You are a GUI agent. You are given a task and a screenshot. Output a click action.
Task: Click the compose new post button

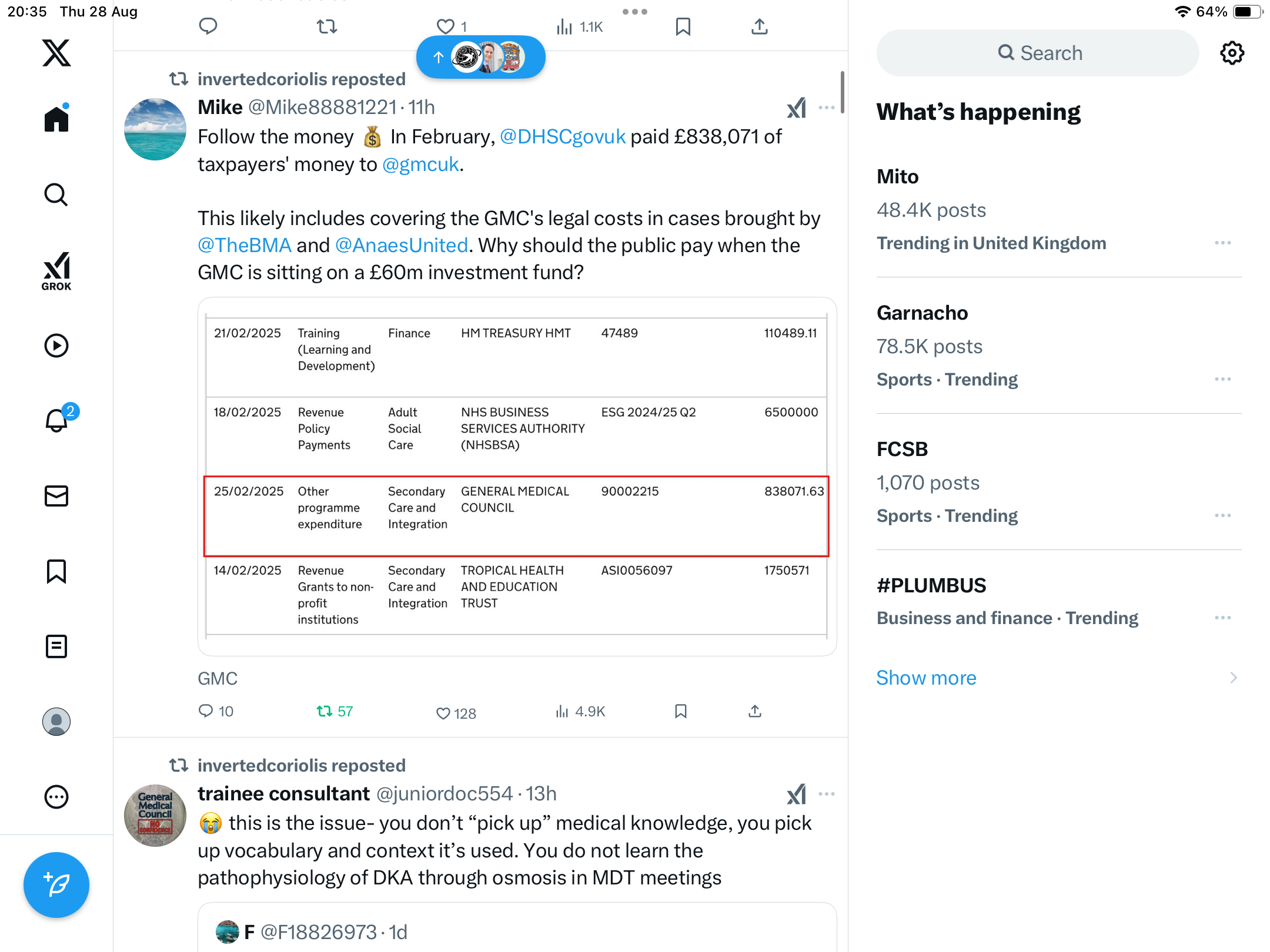[56, 884]
